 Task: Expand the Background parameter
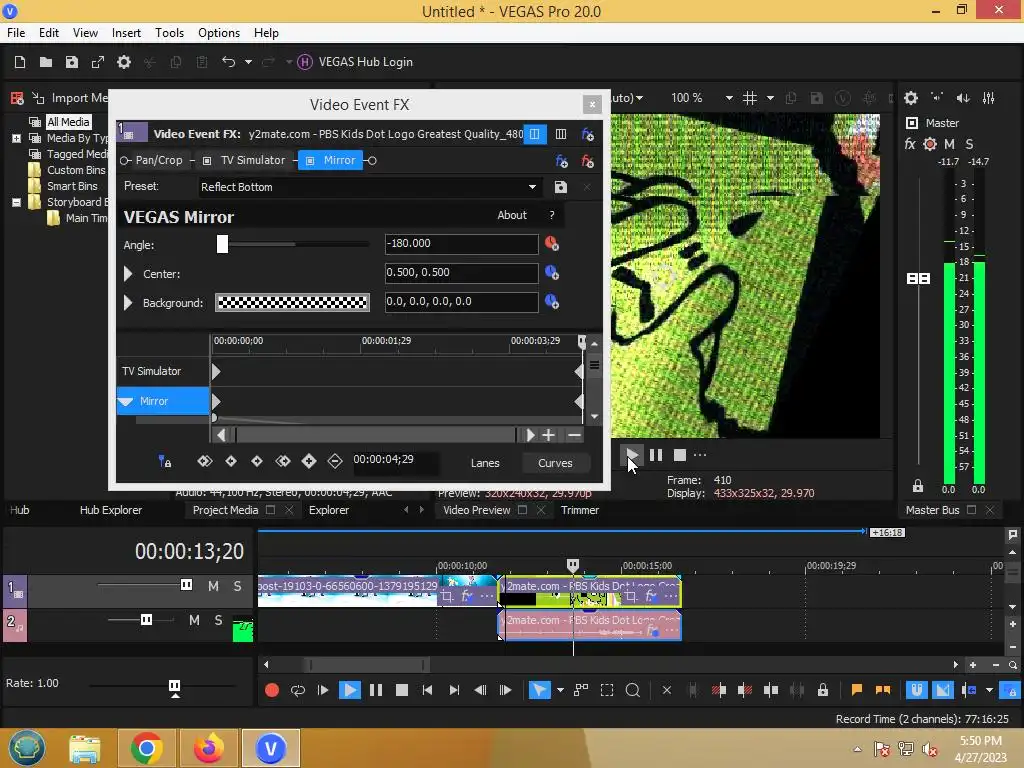129,303
